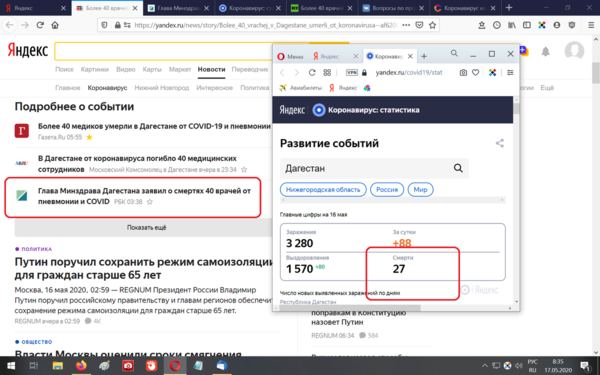Viewport: 600px width, 375px height.
Task: Click the Yandex main search box
Action: click(x=164, y=51)
